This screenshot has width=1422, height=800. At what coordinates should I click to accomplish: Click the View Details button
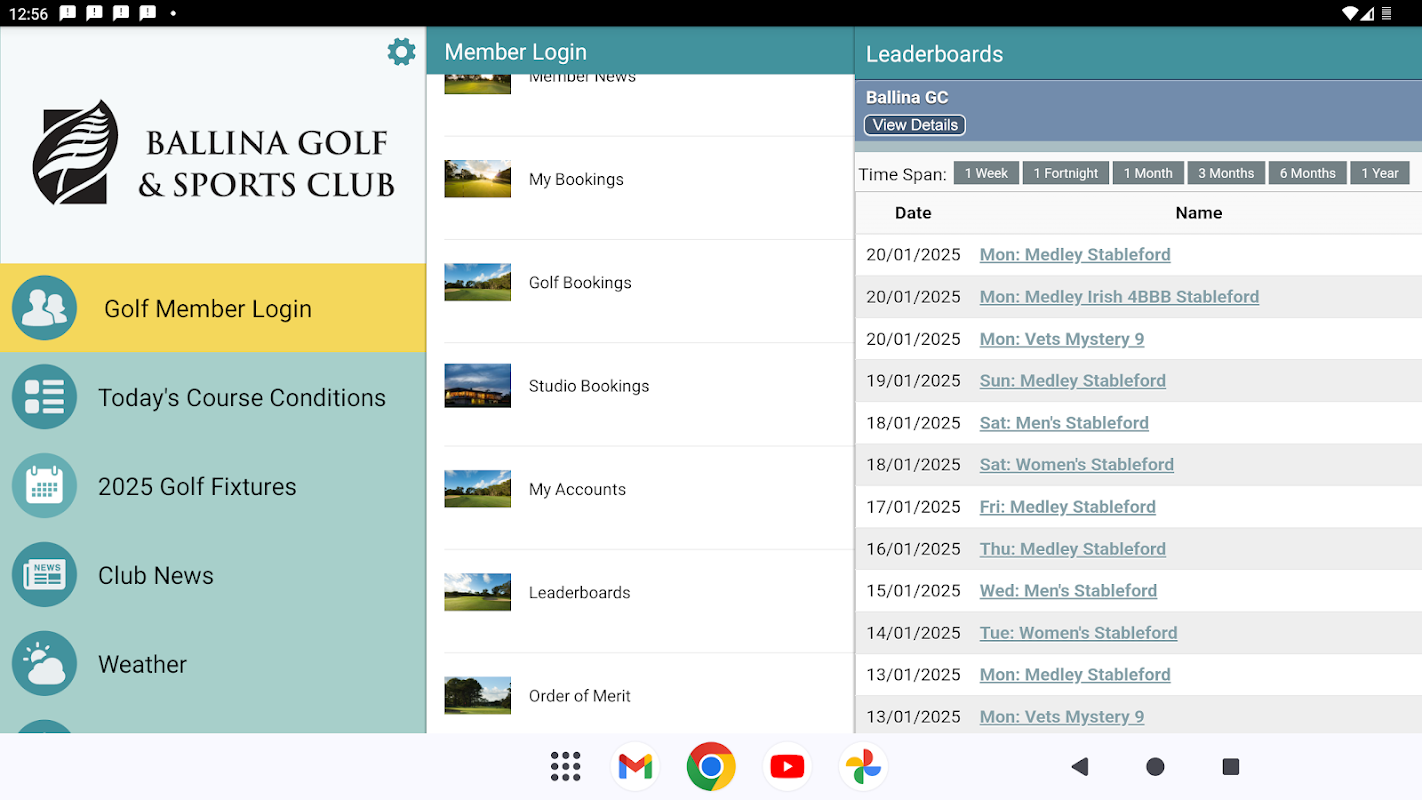[x=914, y=125]
